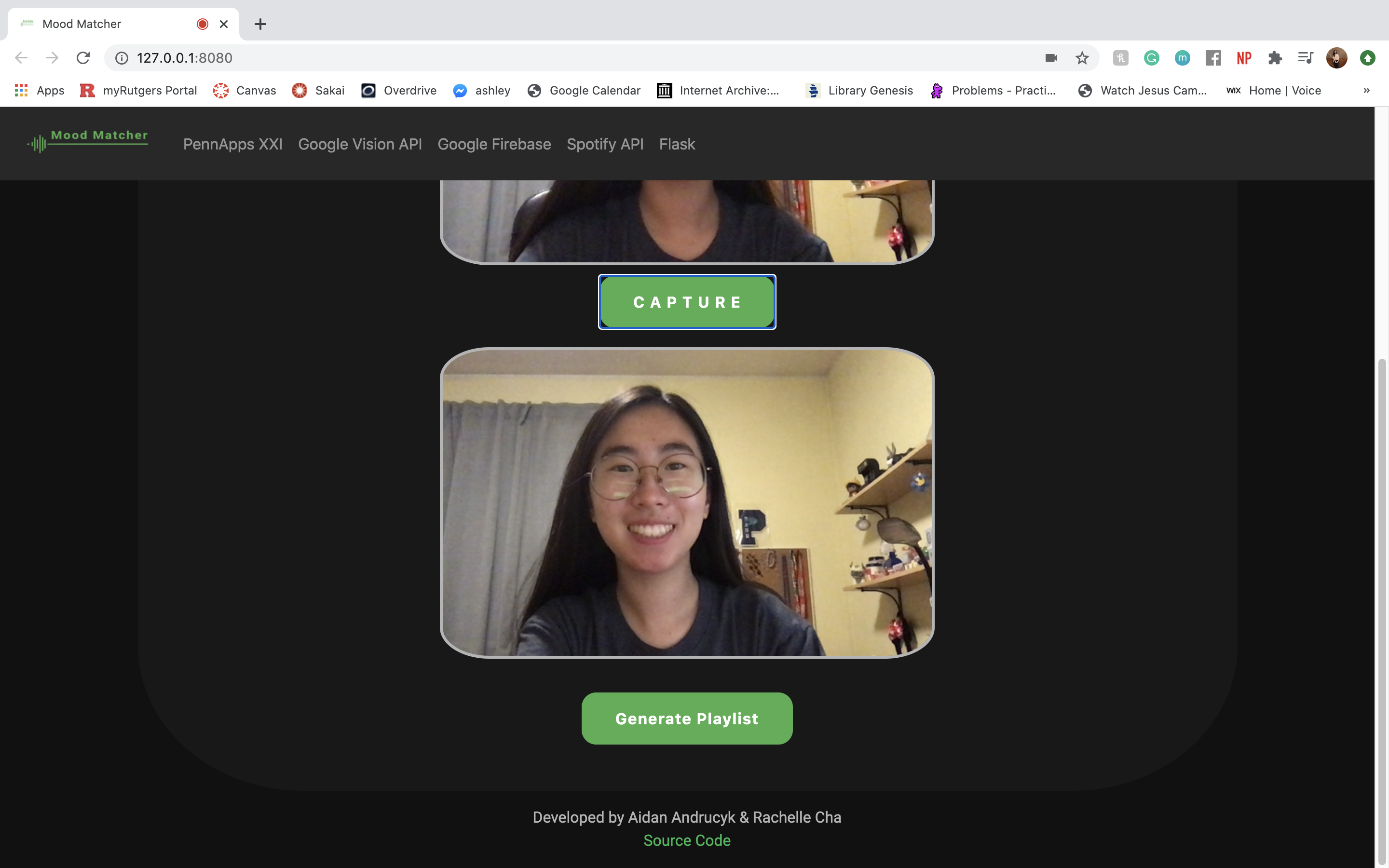Open the Source Code link

click(686, 840)
